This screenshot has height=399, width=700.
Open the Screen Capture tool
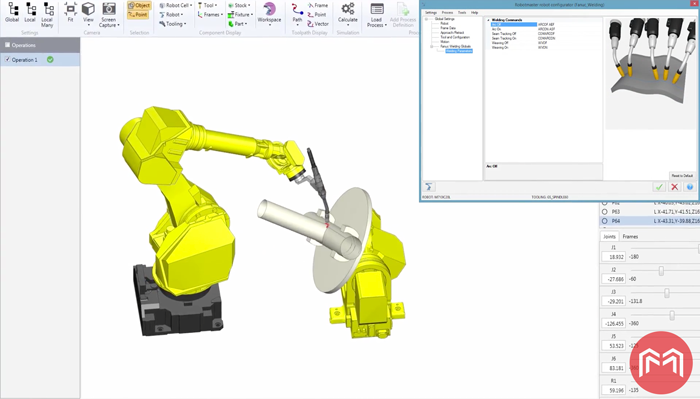point(109,15)
